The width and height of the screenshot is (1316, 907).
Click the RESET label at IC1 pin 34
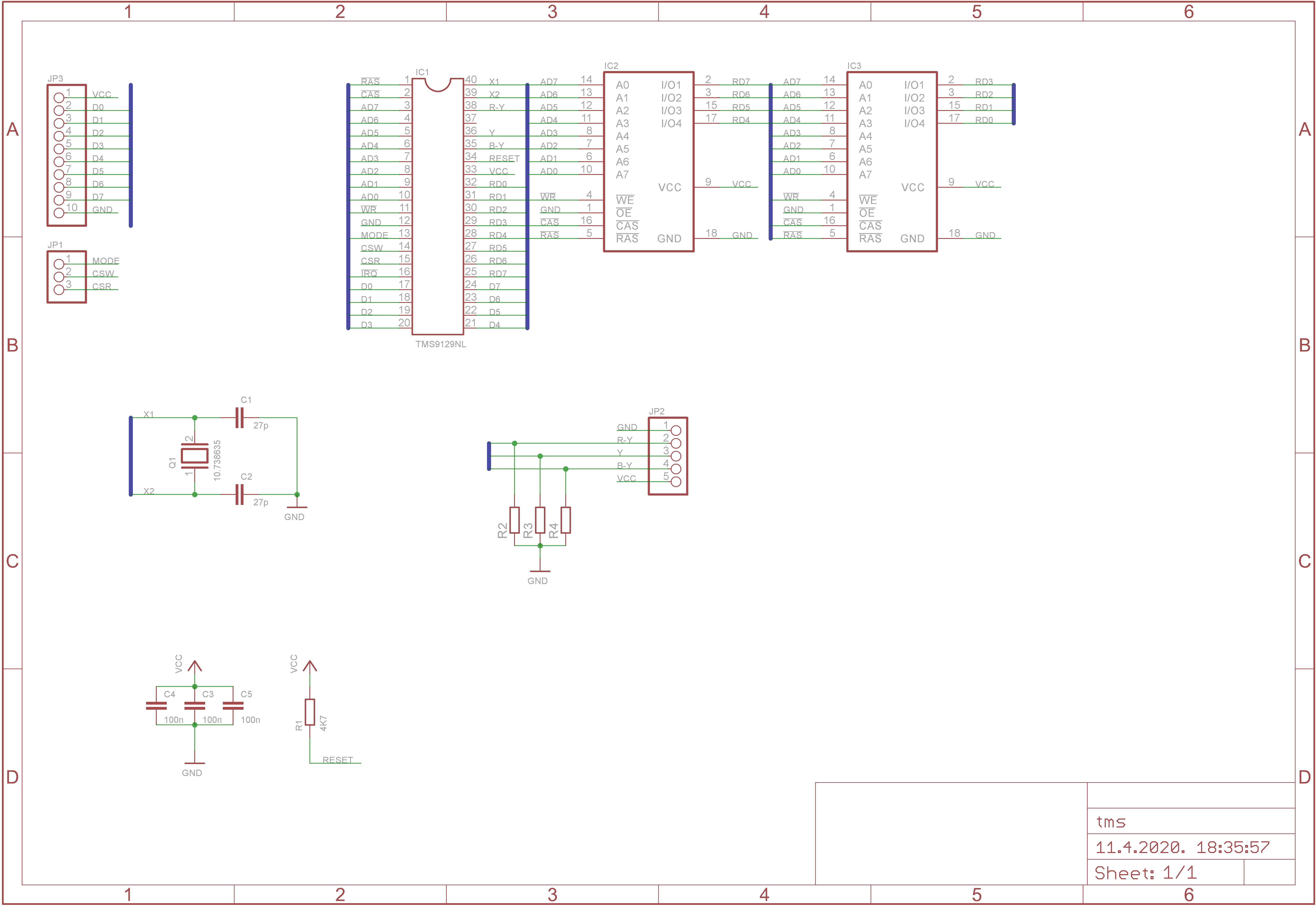504,158
